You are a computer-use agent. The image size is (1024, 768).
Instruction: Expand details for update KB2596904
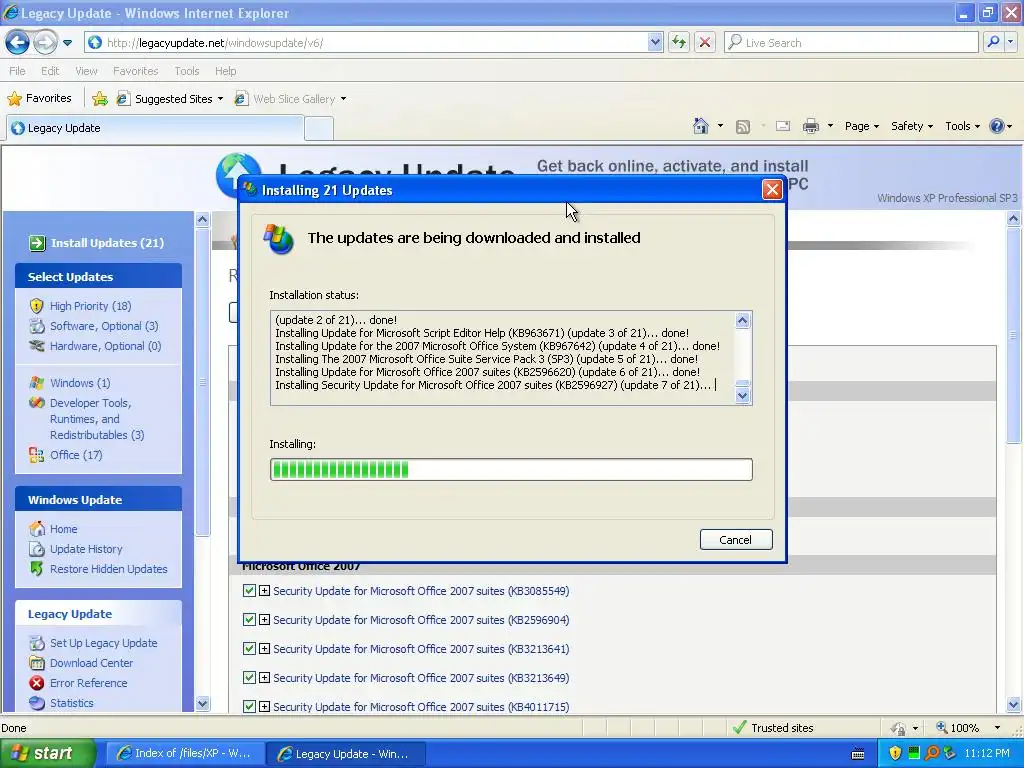(x=264, y=619)
